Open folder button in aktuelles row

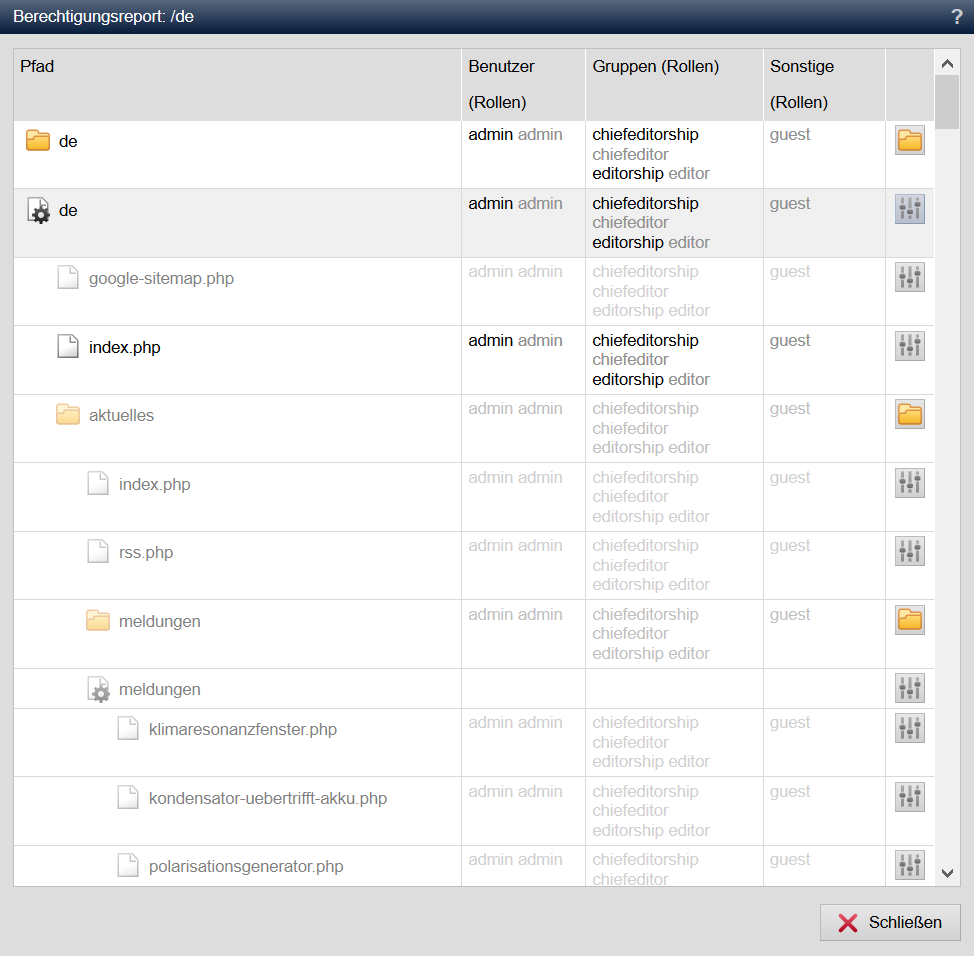click(909, 414)
